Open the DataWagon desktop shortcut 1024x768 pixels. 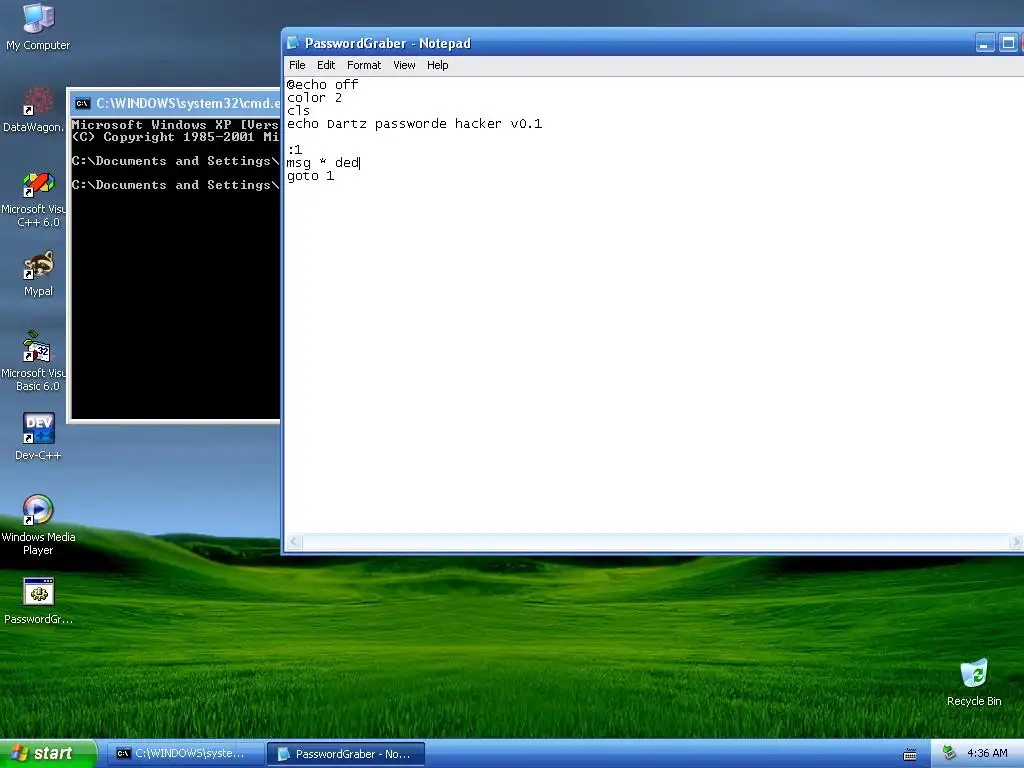pos(33,109)
